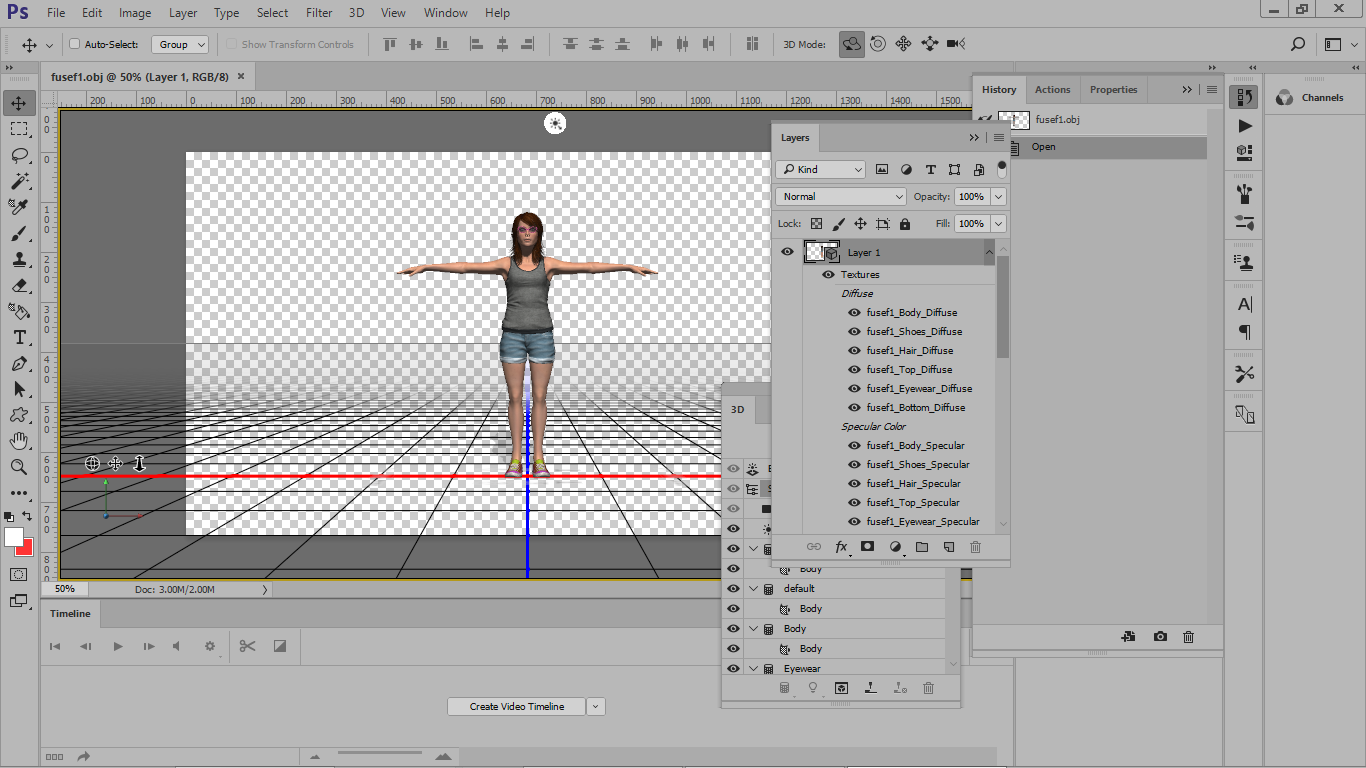
Task: Click the Slide 3D camera icon
Action: pyautogui.click(x=930, y=44)
